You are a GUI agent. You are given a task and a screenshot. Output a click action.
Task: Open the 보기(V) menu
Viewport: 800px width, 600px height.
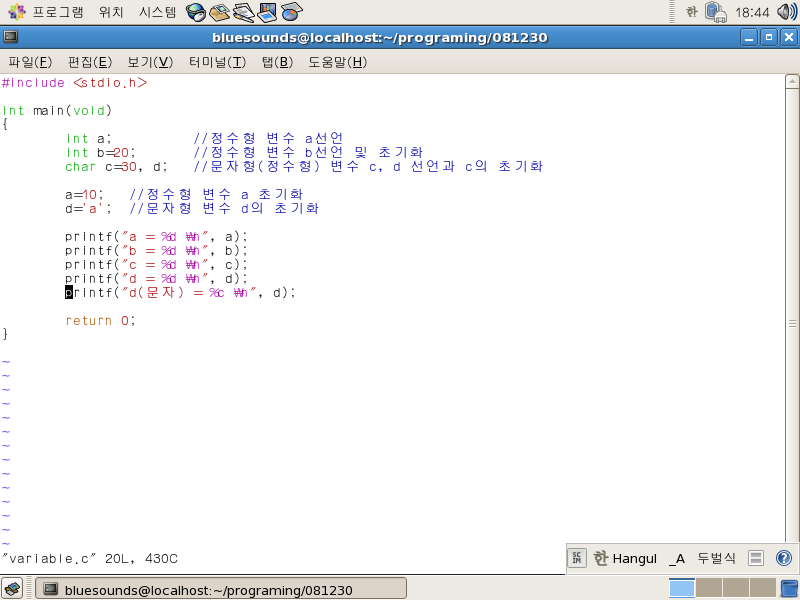point(150,62)
